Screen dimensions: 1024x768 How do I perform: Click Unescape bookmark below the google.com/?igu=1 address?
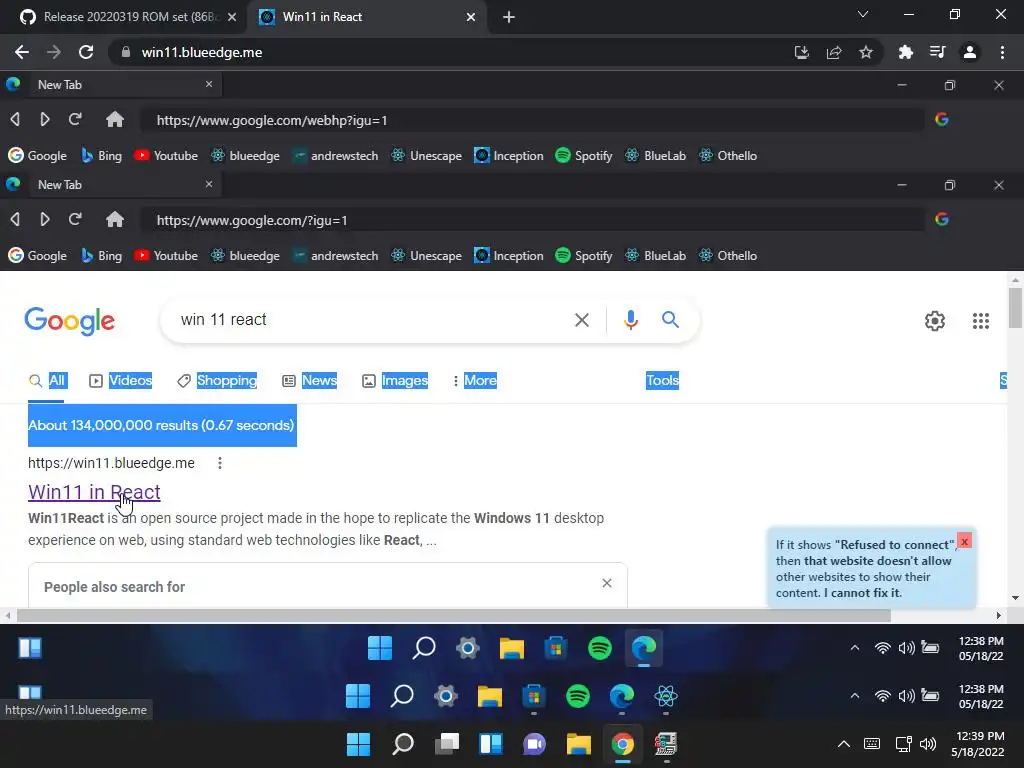point(426,255)
